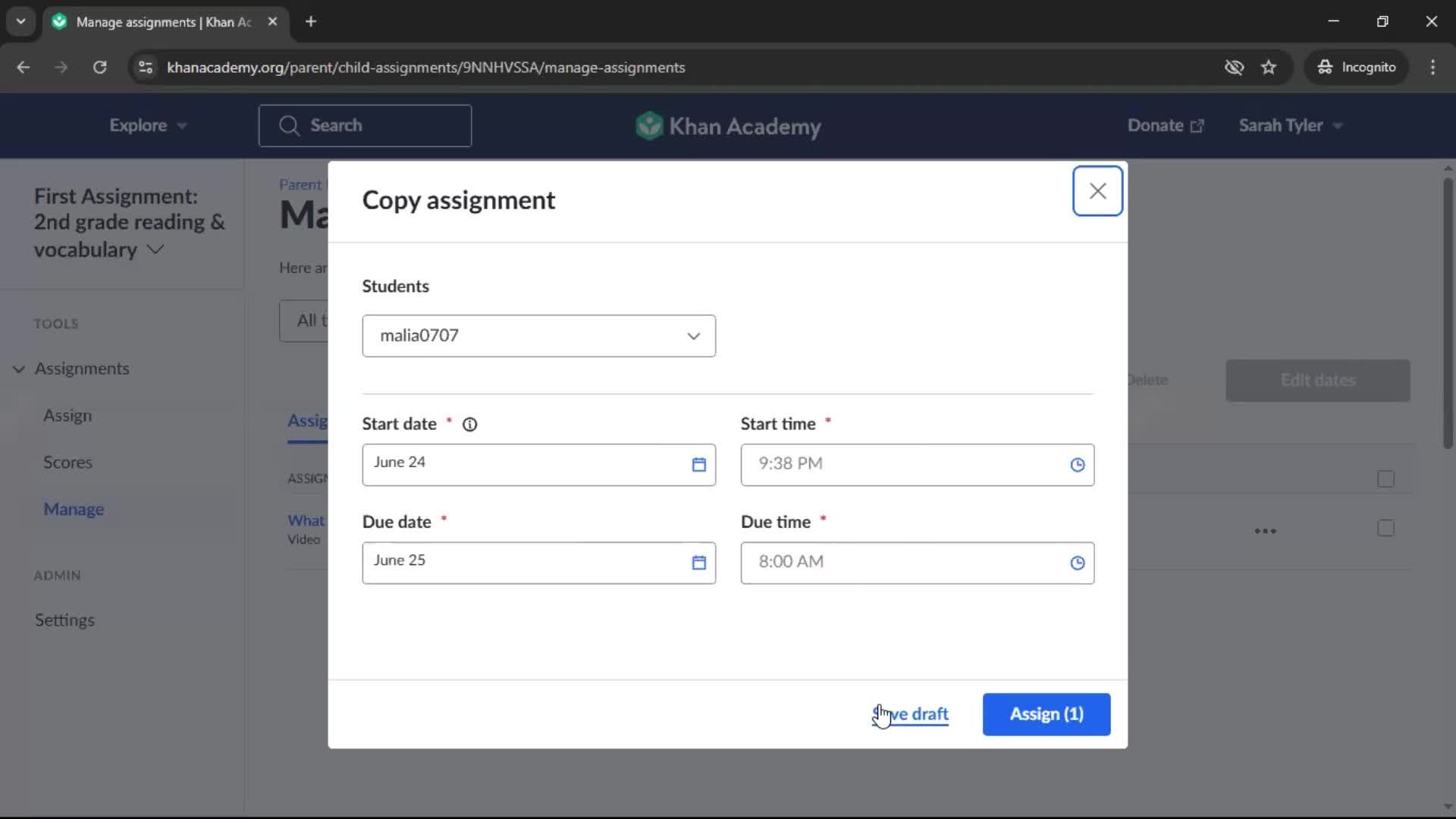Click the Start time field 9:38 PM

point(917,465)
